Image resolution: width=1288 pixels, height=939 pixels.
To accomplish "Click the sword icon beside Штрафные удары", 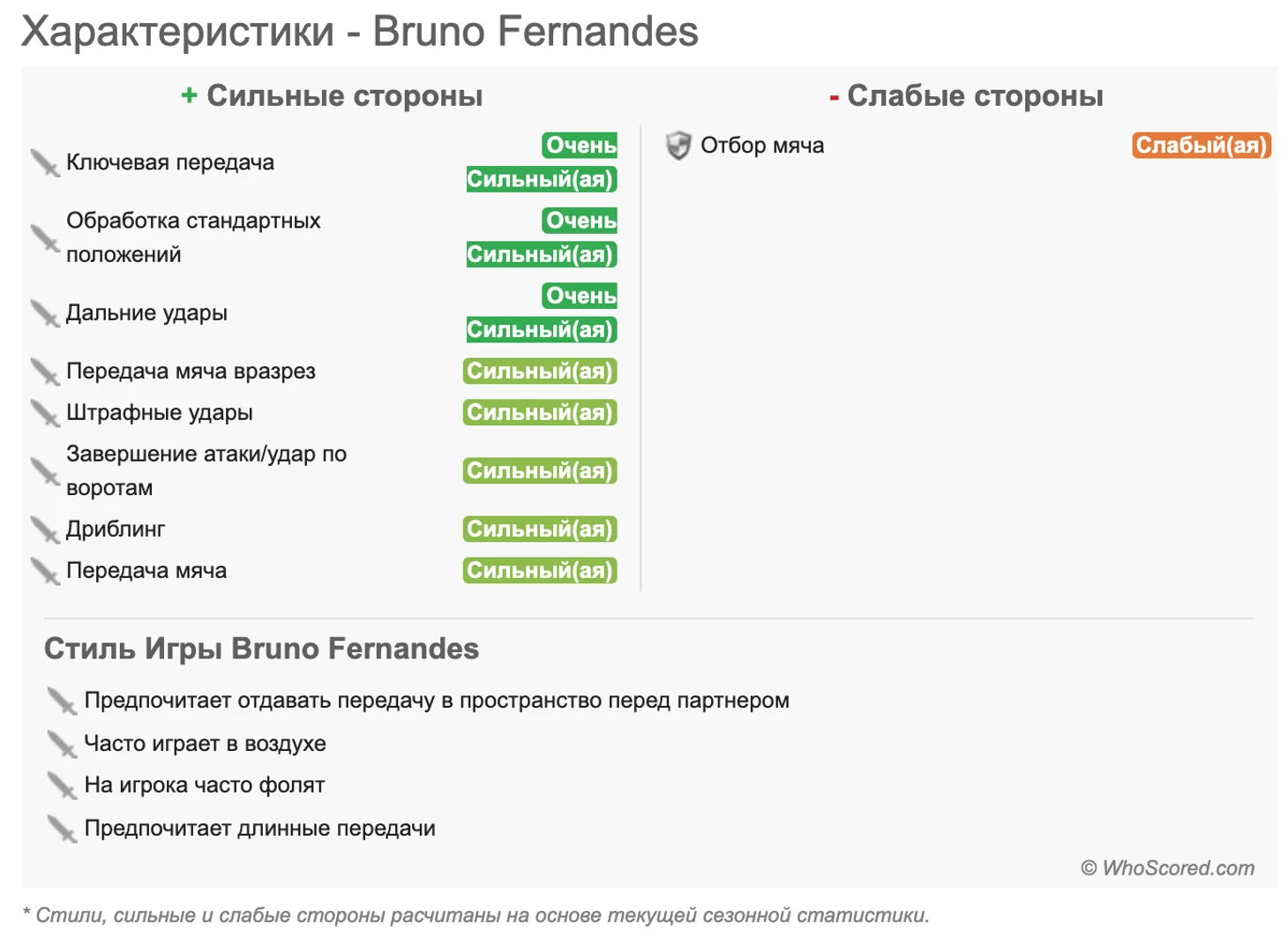I will coord(45,413).
